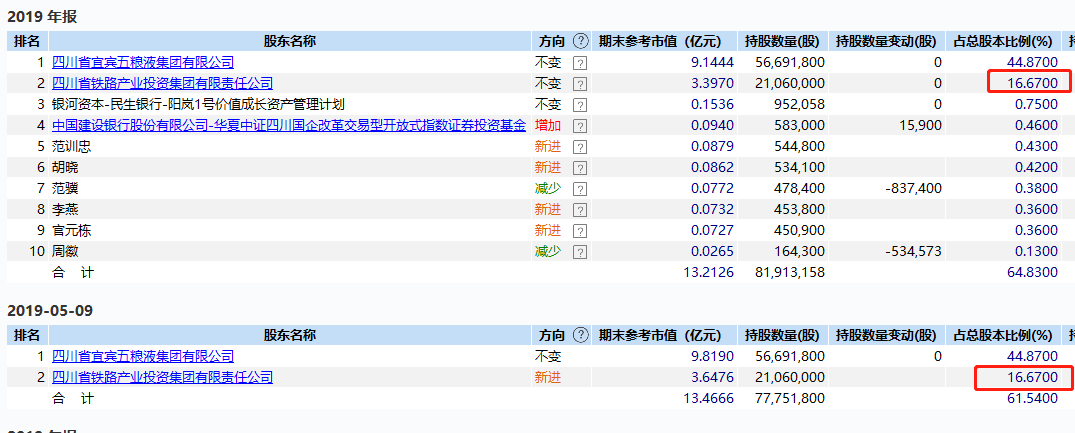Click question icon in 中国建设银行 row

point(580,126)
